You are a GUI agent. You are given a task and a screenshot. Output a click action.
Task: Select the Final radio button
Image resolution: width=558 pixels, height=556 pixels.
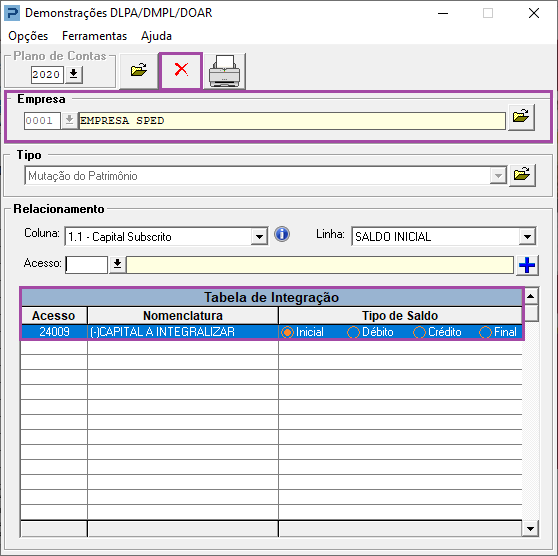pos(485,332)
